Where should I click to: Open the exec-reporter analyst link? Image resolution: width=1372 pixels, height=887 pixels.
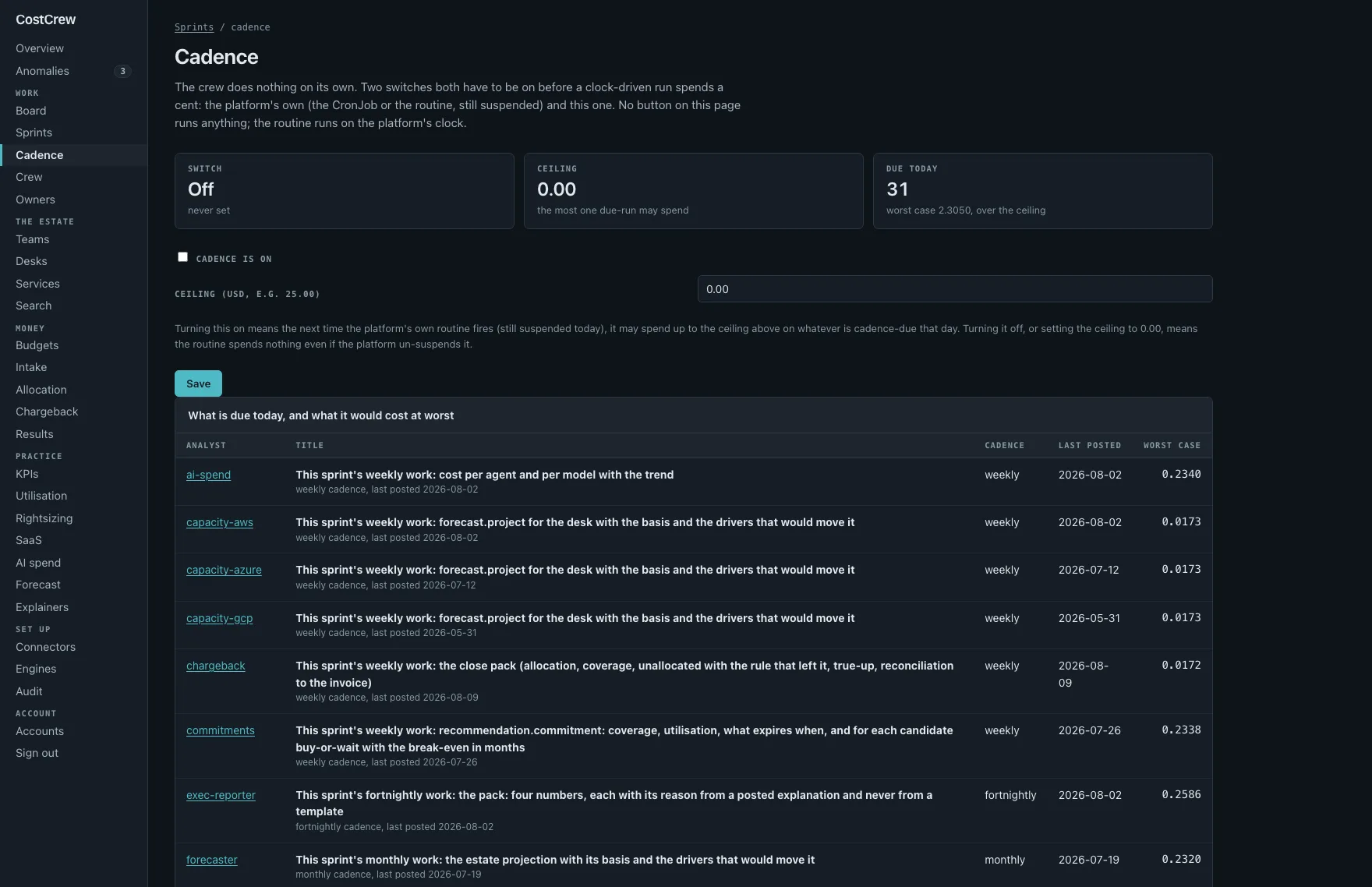221,795
